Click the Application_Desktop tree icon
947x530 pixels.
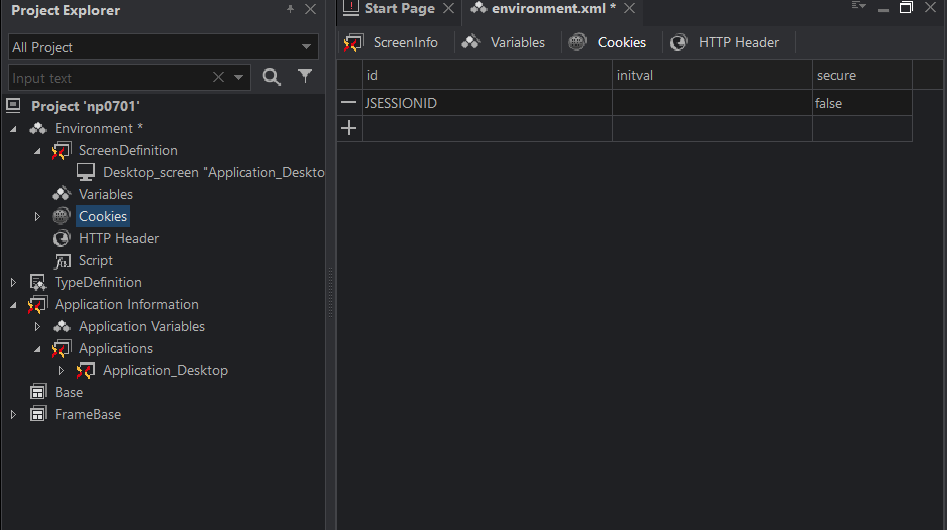point(86,370)
